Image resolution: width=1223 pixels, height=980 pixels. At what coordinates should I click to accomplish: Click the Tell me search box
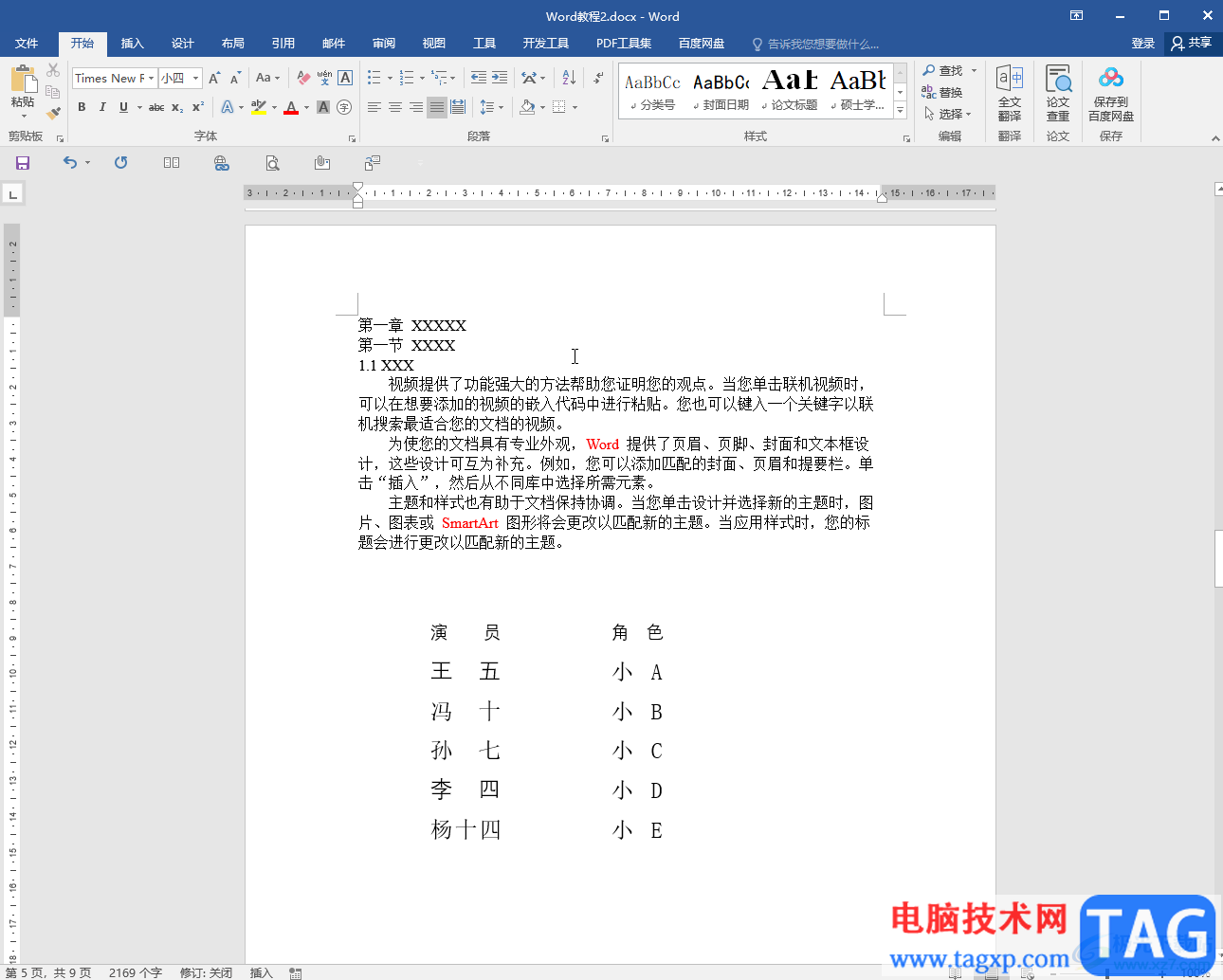tap(815, 44)
